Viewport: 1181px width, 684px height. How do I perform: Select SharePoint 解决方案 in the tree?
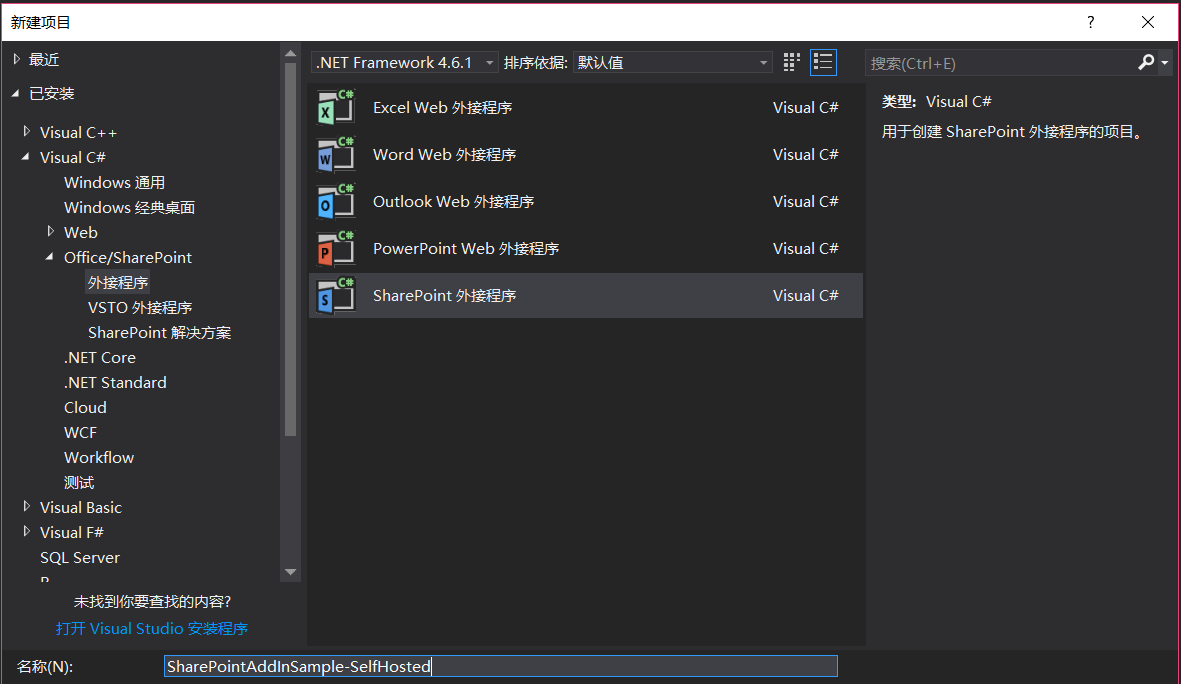click(157, 332)
